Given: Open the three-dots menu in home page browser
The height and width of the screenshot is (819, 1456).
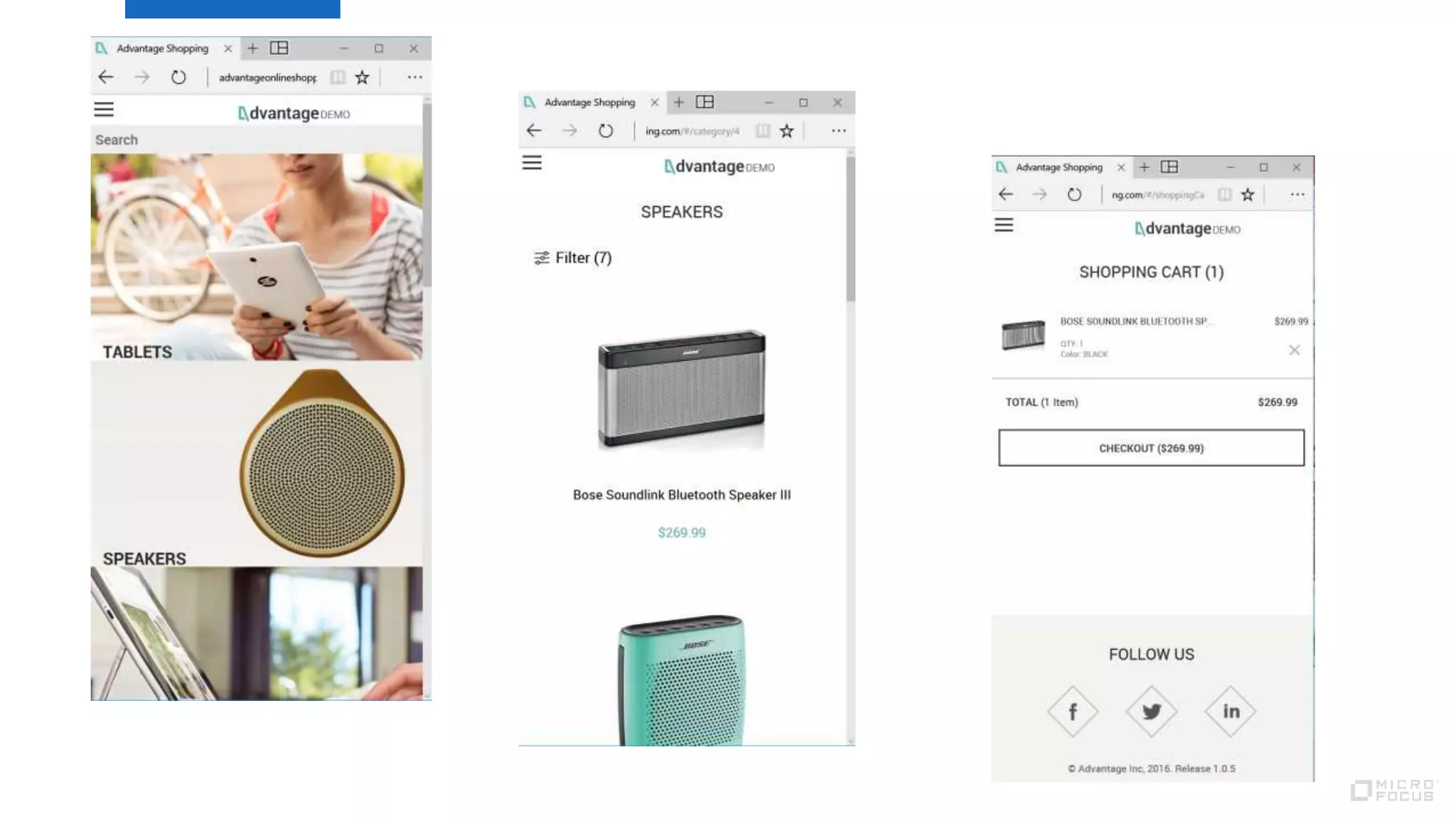Looking at the screenshot, I should (414, 77).
